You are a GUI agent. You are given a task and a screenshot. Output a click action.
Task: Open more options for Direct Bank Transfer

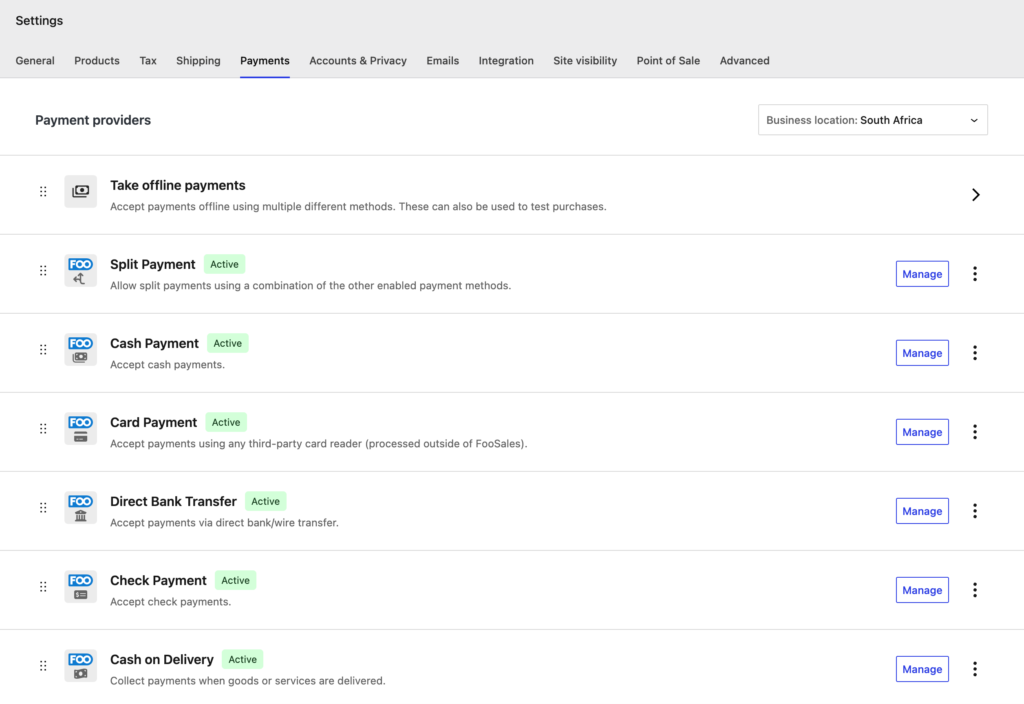click(x=974, y=511)
